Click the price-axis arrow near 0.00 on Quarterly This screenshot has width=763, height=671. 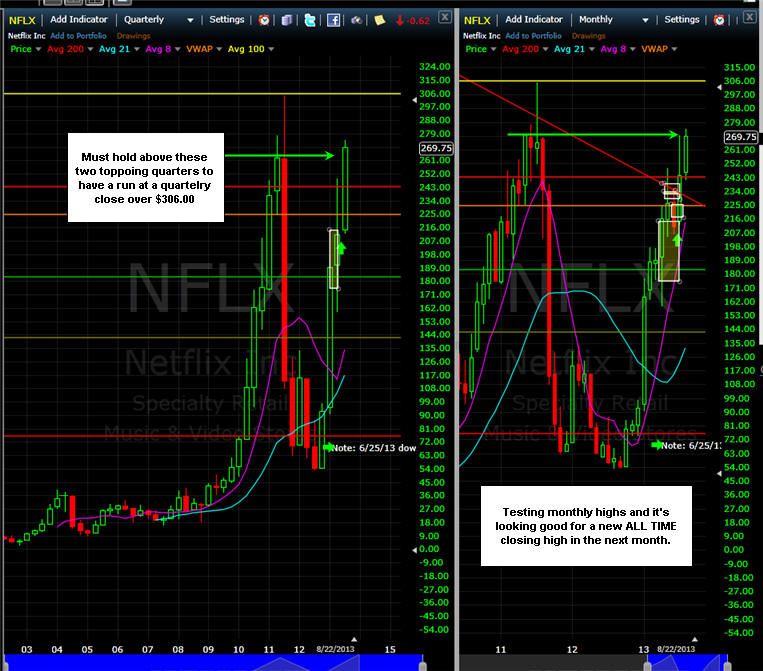coord(415,550)
